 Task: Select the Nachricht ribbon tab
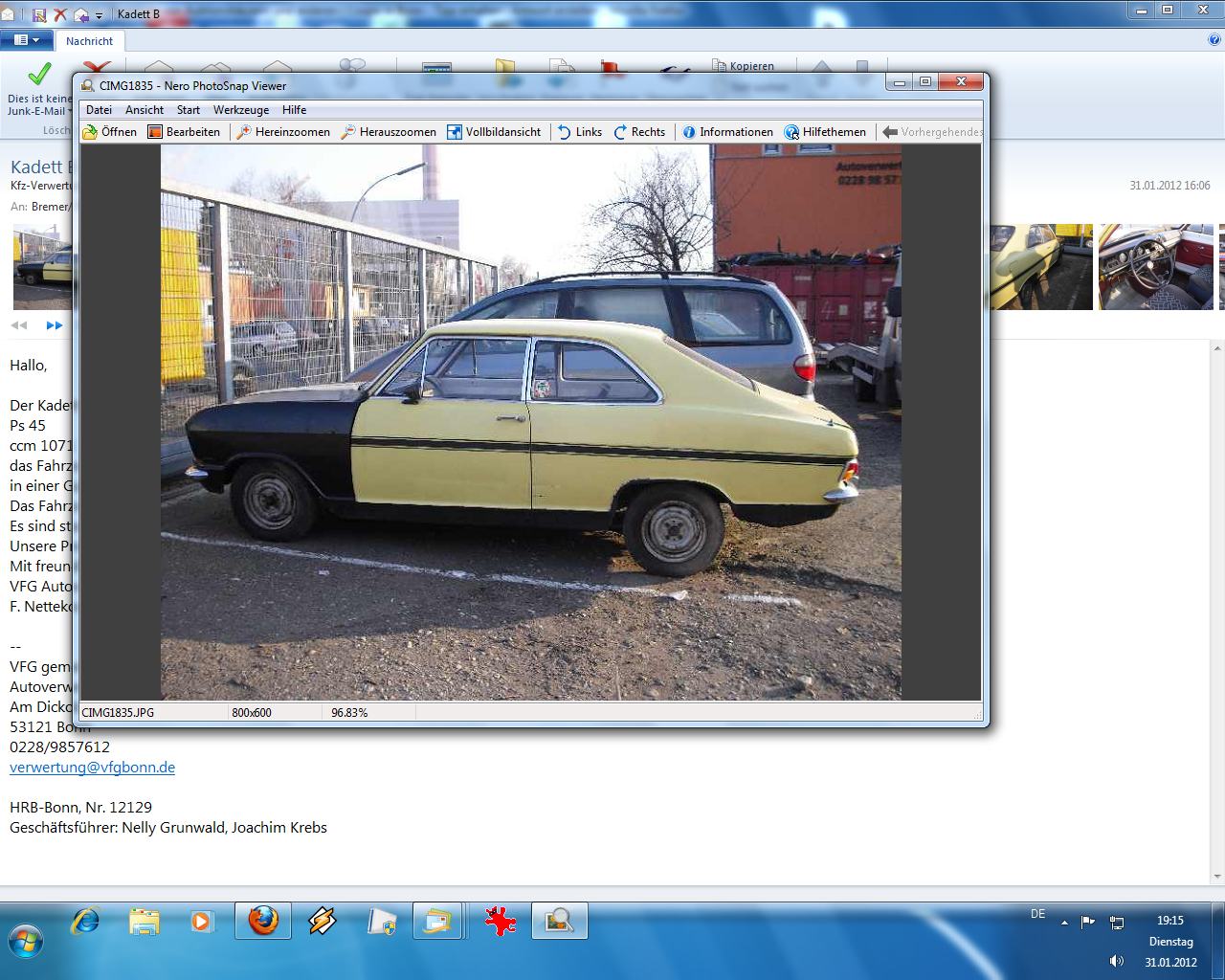(x=89, y=41)
